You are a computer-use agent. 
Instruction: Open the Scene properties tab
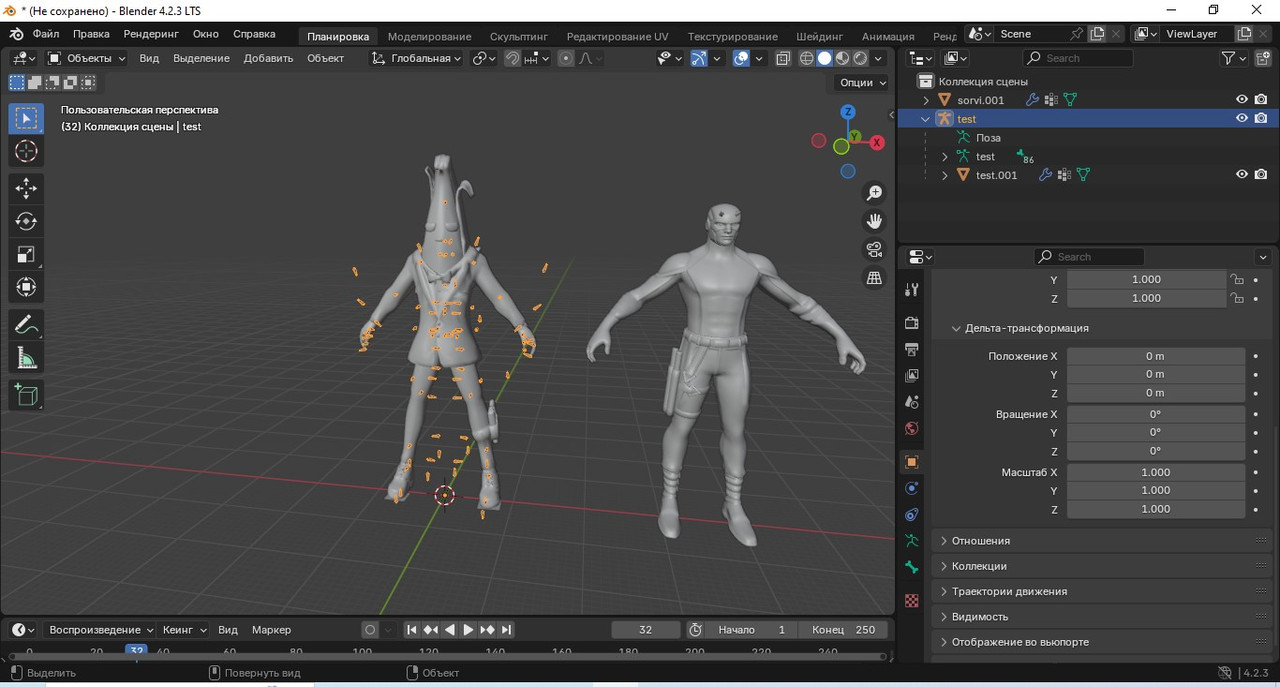pyautogui.click(x=911, y=402)
